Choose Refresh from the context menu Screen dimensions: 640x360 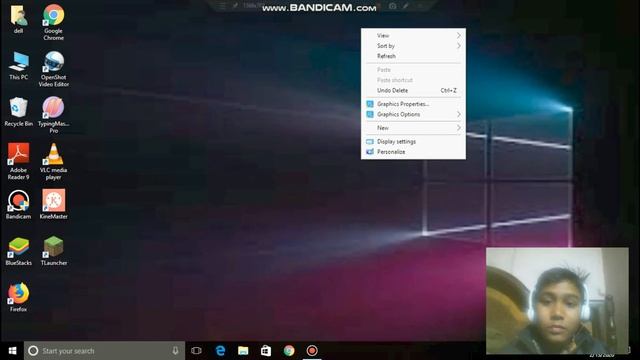point(413,56)
